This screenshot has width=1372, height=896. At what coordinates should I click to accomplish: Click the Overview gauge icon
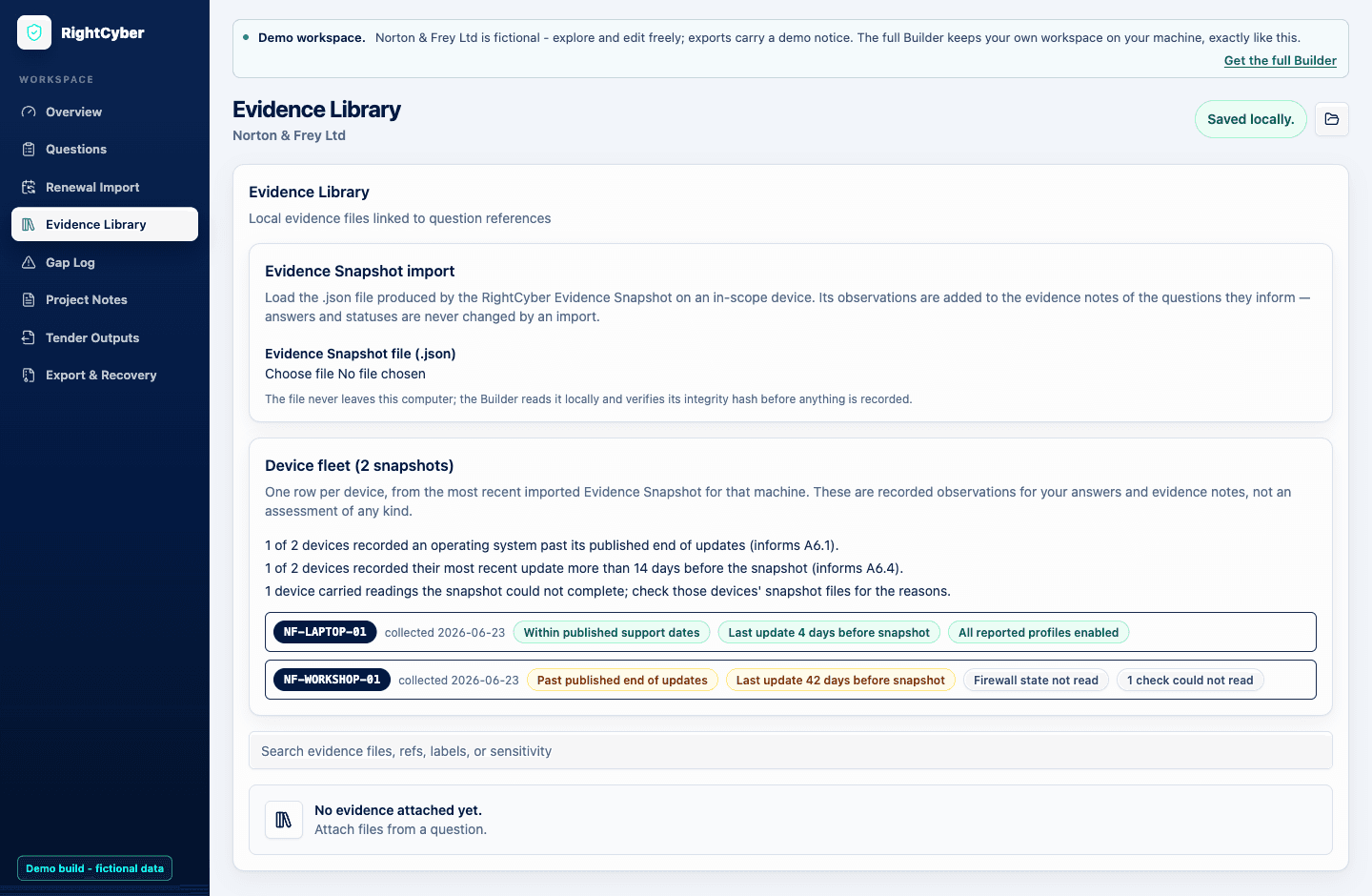click(x=29, y=112)
